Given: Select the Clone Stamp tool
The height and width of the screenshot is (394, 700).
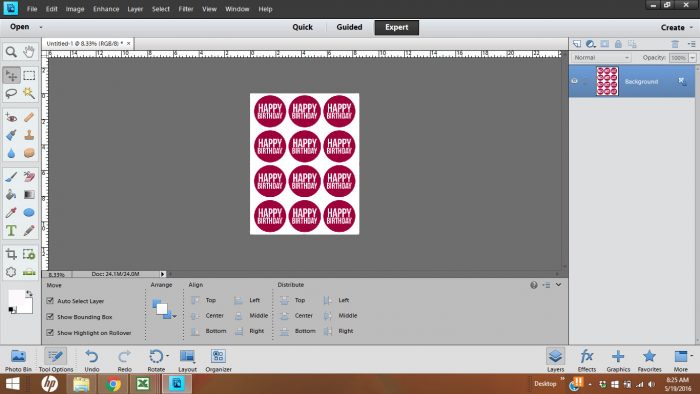Looking at the screenshot, I should click(29, 135).
